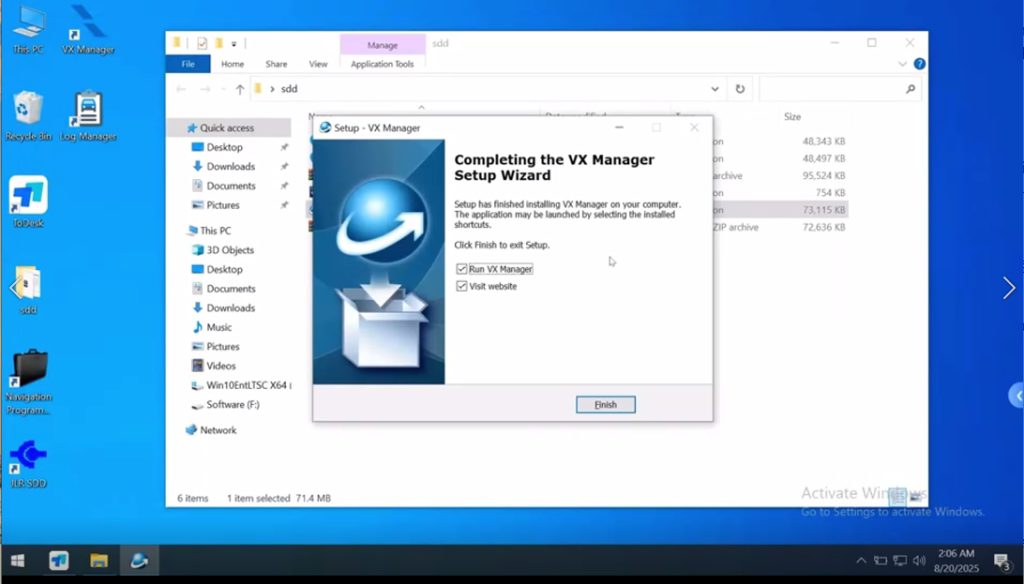
Task: Click Finish to exit Setup
Action: [605, 404]
